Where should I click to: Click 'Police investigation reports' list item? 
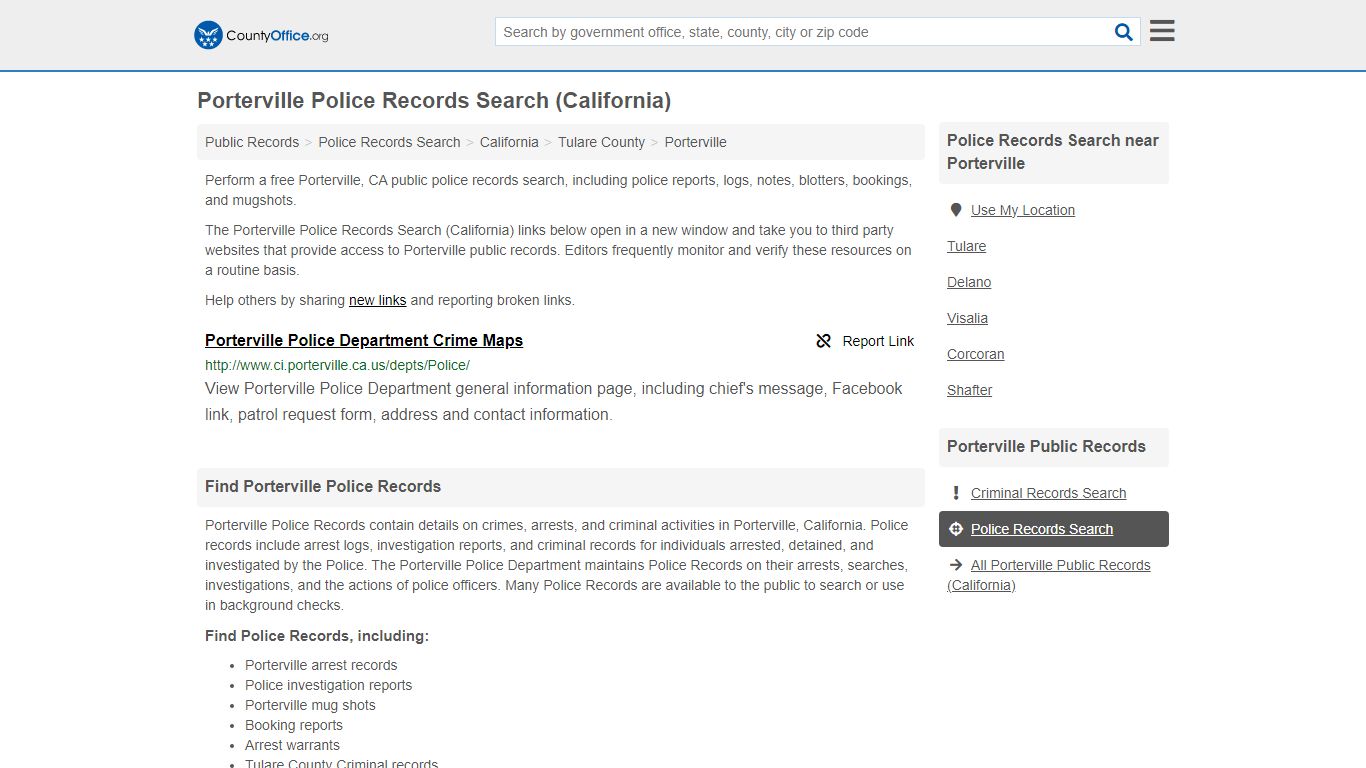328,685
